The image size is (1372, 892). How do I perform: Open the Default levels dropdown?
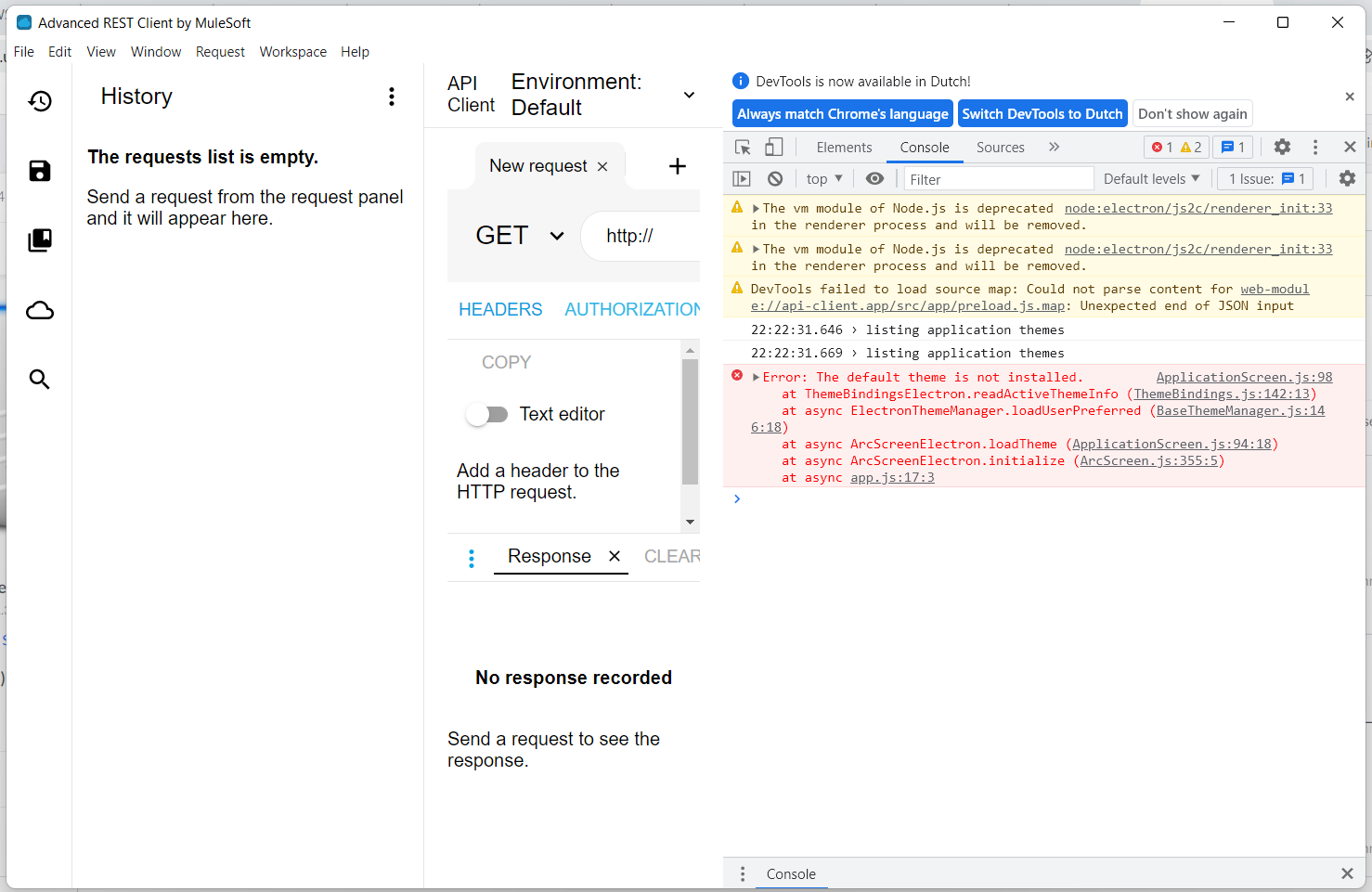pos(1151,178)
